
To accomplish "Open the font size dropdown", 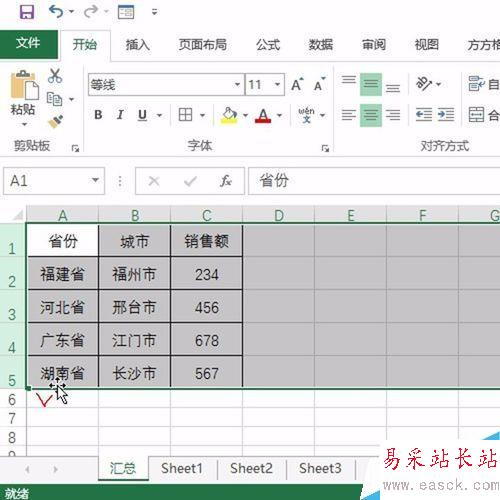I will 277,84.
